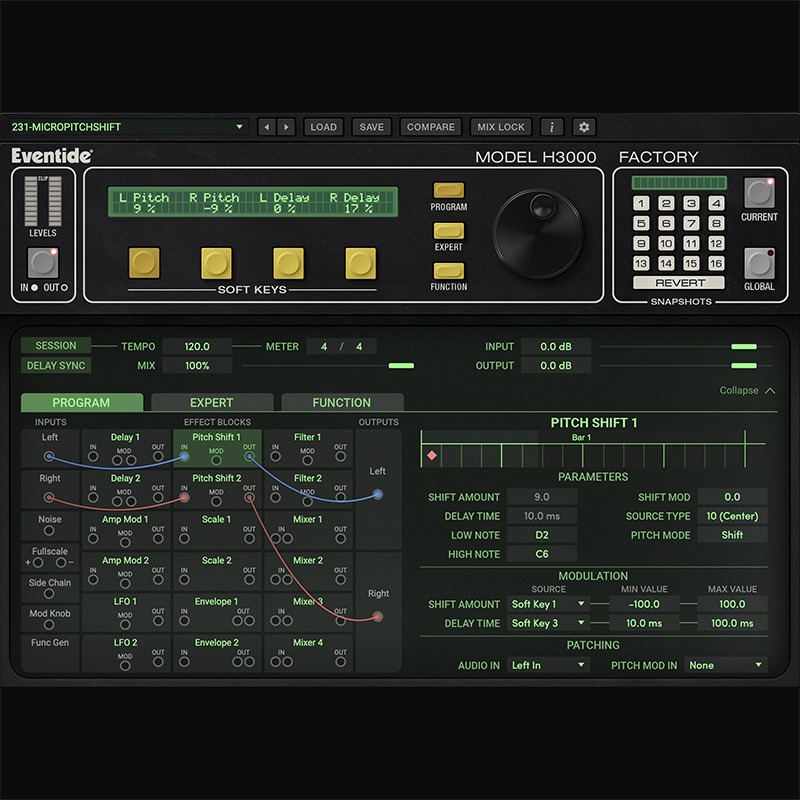This screenshot has width=800, height=800.
Task: Click the red diamond timeline marker
Action: point(432,455)
